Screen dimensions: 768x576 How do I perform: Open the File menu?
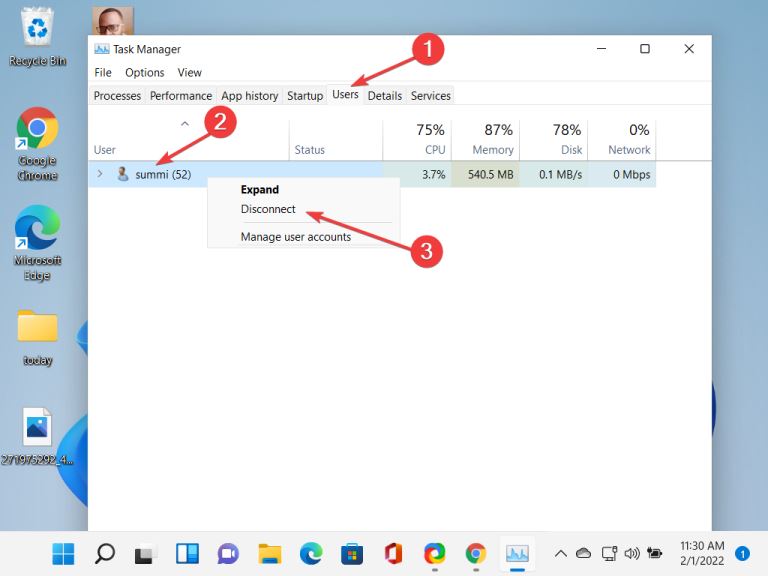[103, 72]
